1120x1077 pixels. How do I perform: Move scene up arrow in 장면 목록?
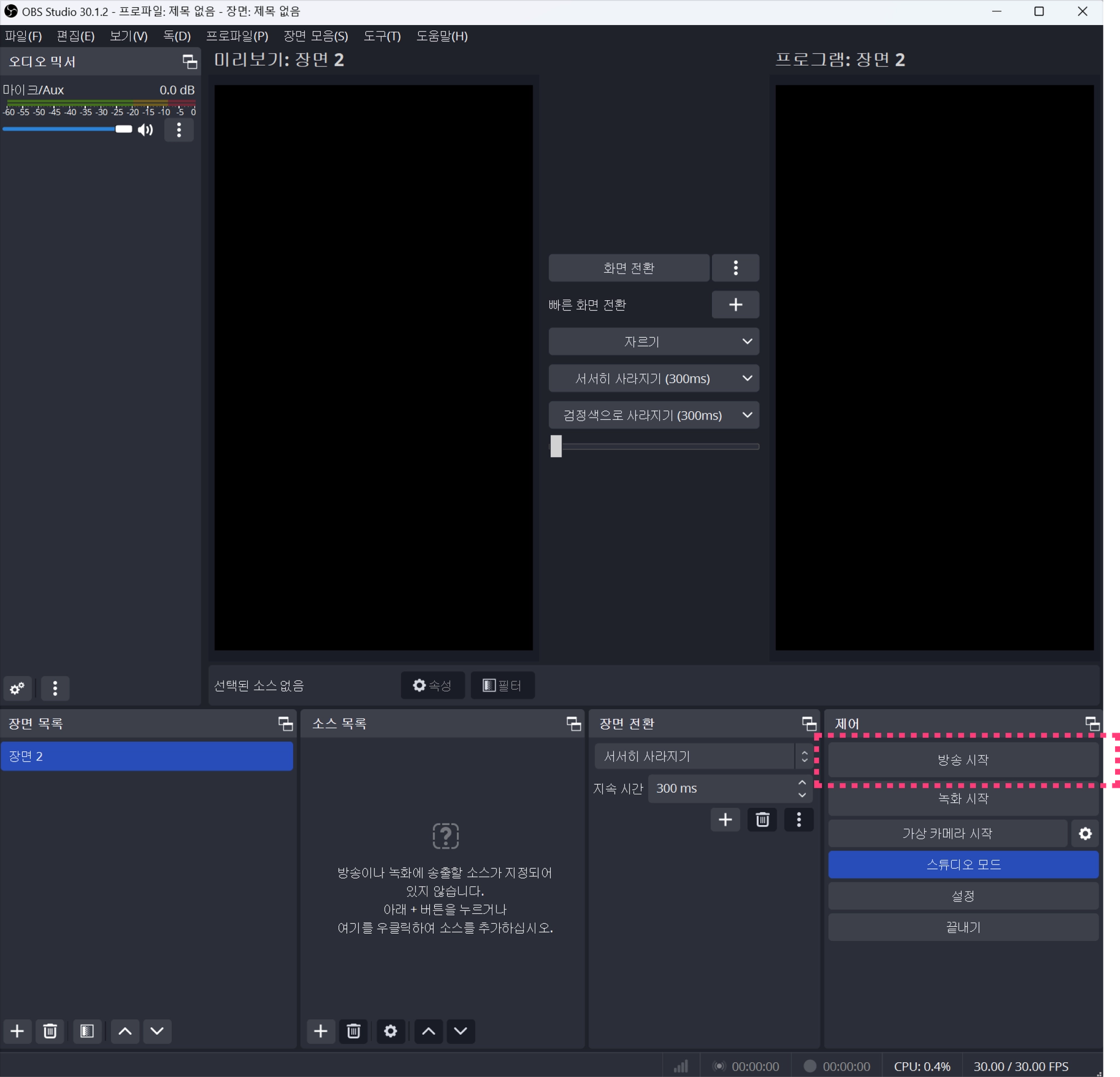(x=125, y=1031)
